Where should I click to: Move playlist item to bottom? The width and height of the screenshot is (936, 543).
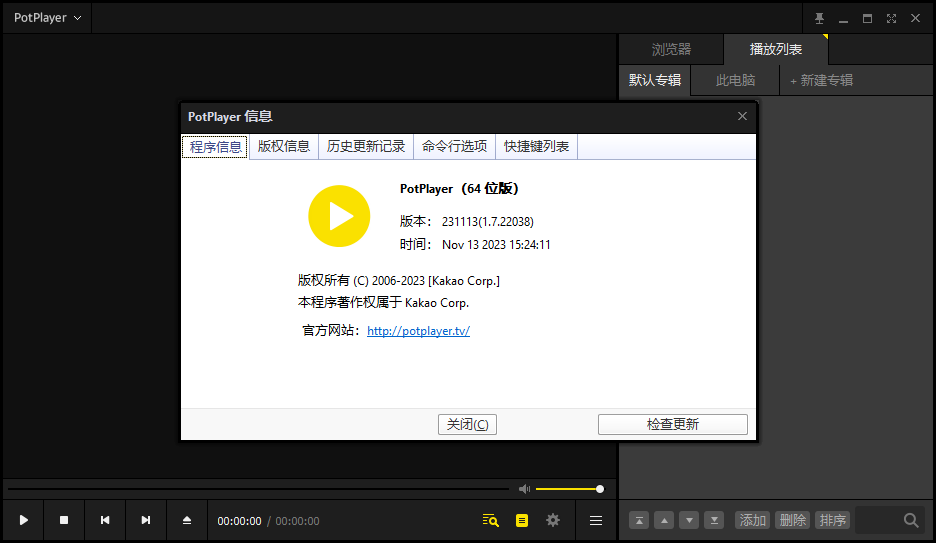714,520
